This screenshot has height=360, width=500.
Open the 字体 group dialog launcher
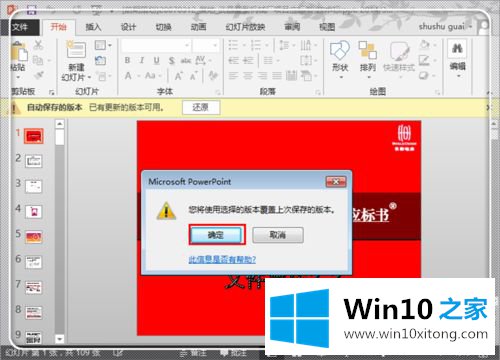pos(218,92)
